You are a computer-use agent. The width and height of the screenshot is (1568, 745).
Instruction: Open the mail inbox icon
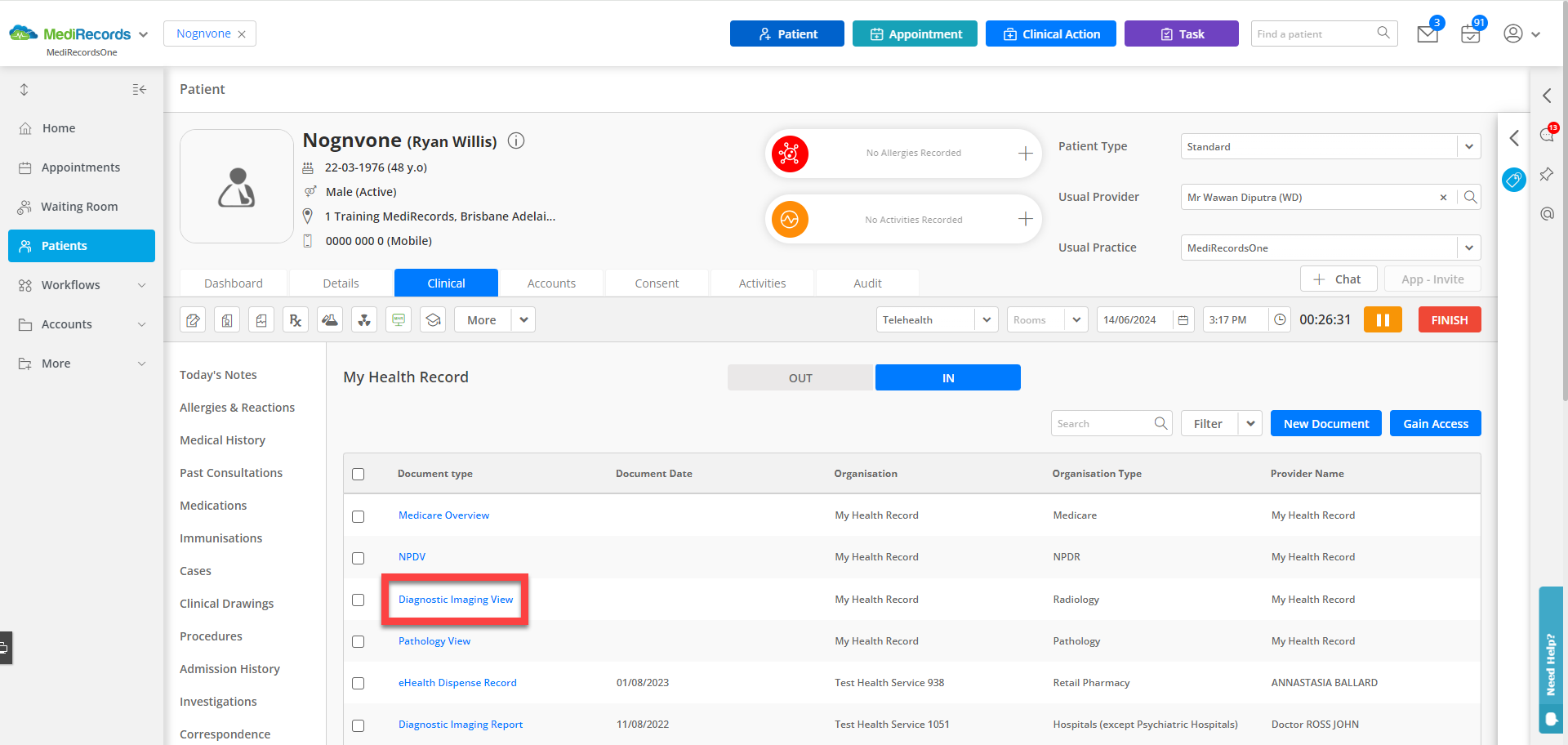(x=1428, y=34)
